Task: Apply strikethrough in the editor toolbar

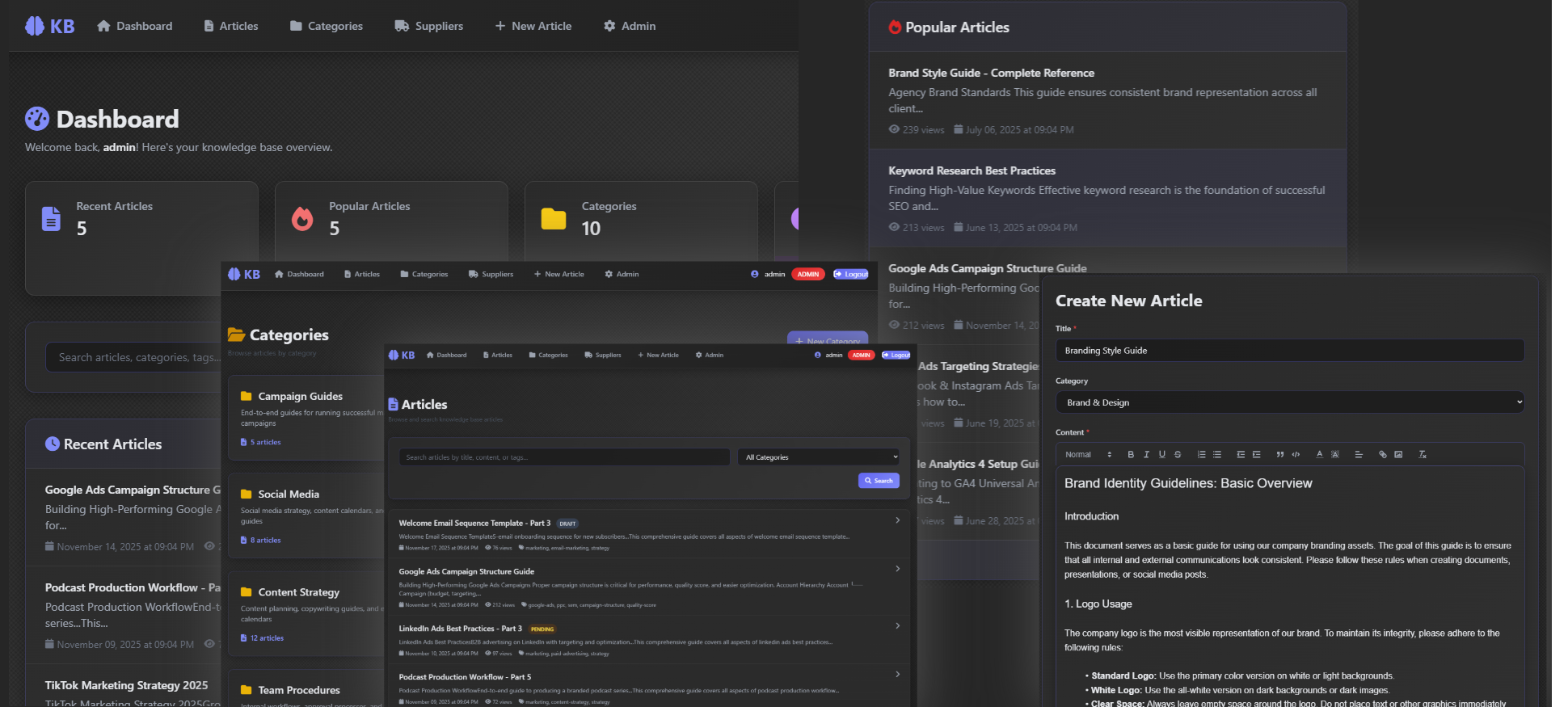Action: tap(1178, 454)
